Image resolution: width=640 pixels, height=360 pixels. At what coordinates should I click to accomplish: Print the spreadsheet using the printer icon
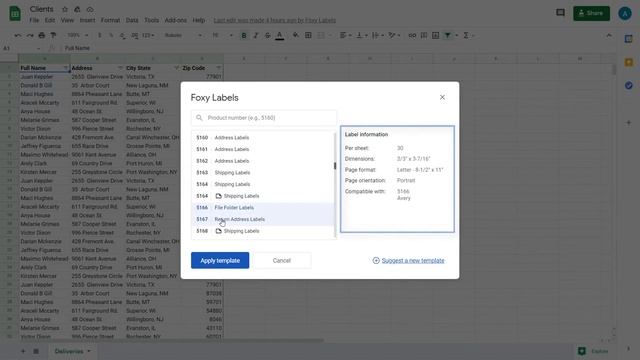[42, 36]
